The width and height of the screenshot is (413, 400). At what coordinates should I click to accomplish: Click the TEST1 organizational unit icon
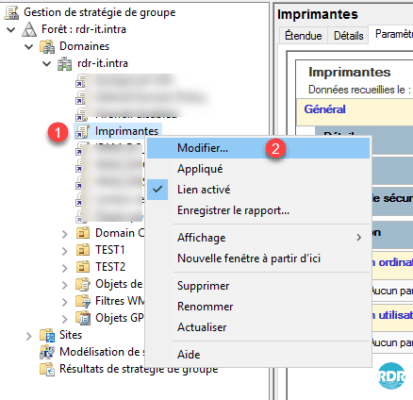point(82,250)
